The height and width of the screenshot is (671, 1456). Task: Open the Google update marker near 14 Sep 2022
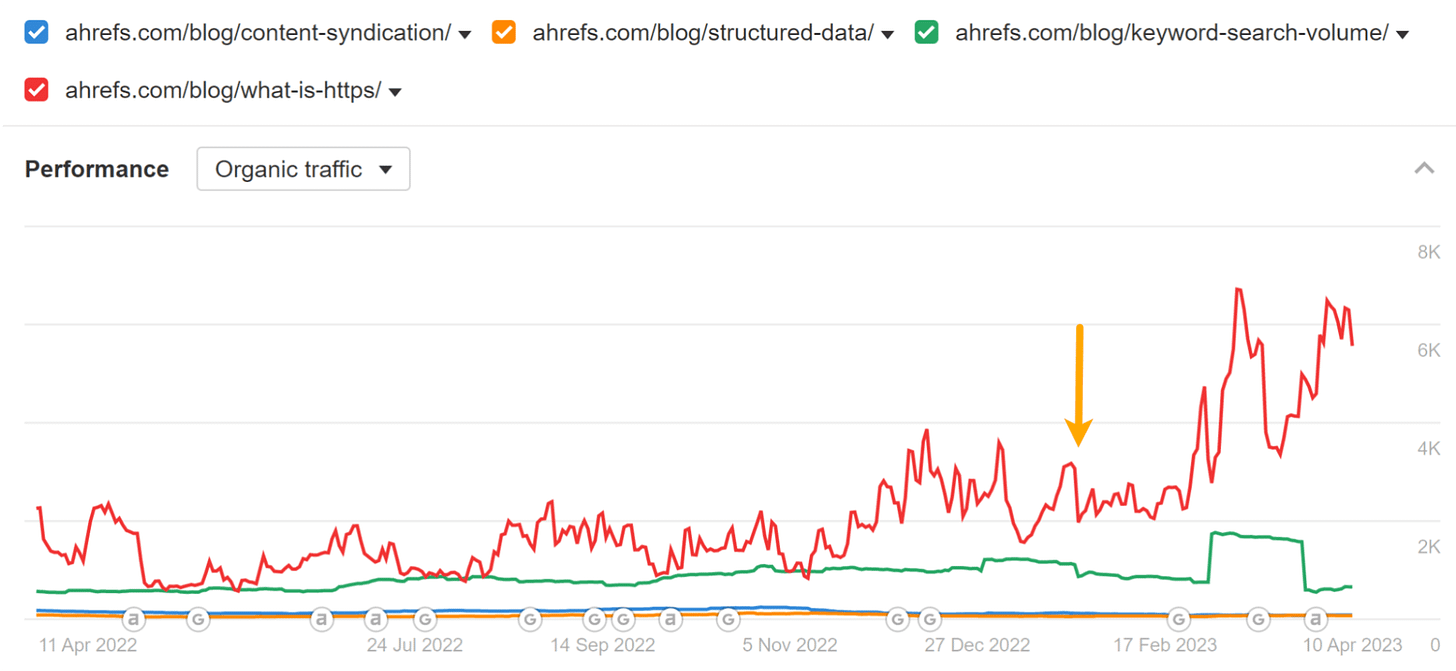coord(595,619)
